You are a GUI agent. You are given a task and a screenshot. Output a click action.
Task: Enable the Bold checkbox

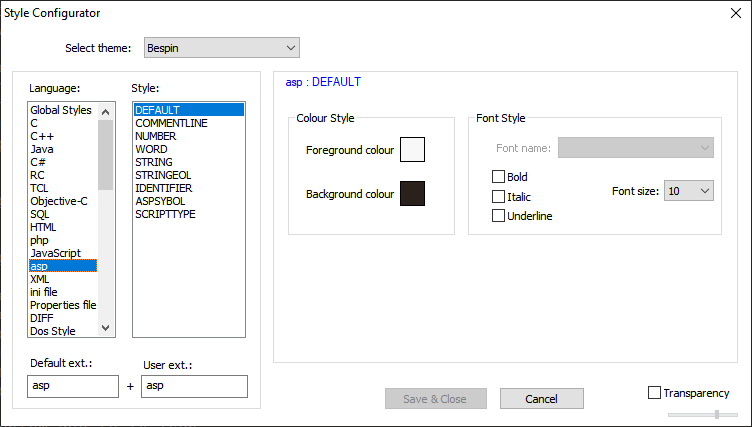(x=498, y=177)
